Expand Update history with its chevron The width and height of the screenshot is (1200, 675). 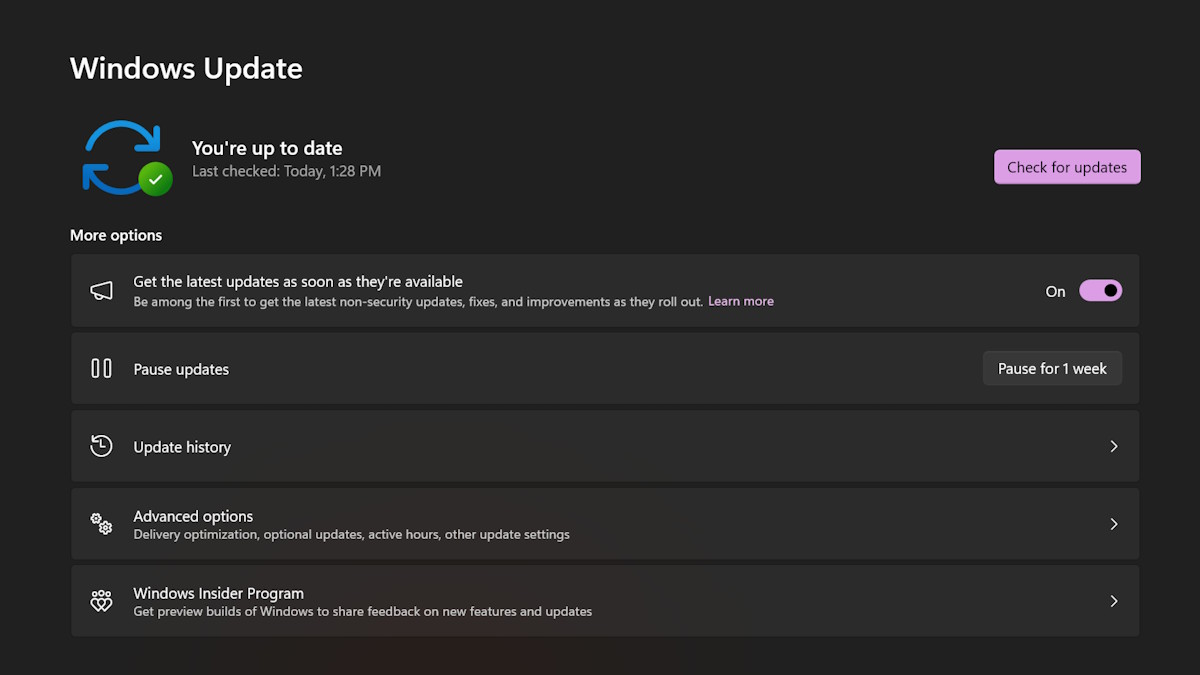pyautogui.click(x=1113, y=446)
